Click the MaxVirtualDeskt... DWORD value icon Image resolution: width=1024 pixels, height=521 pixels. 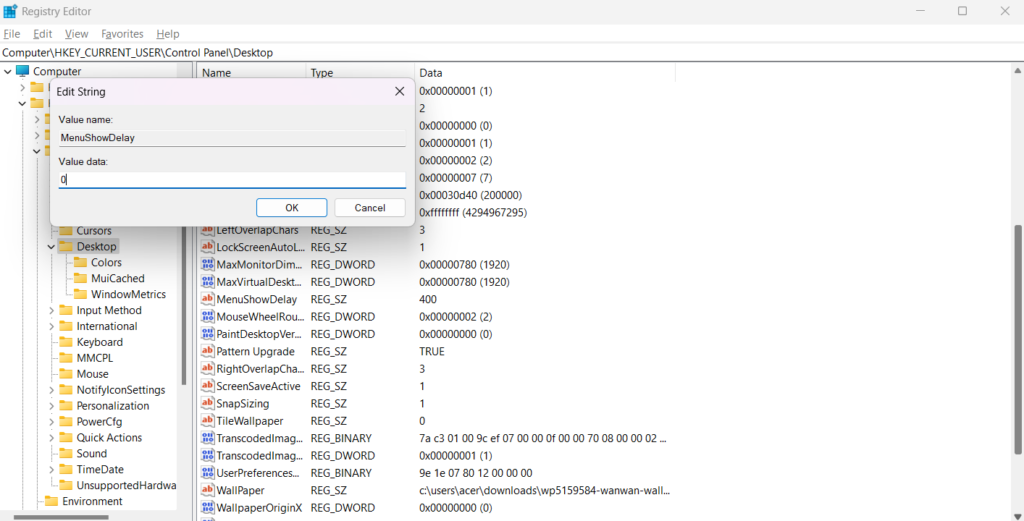[208, 282]
